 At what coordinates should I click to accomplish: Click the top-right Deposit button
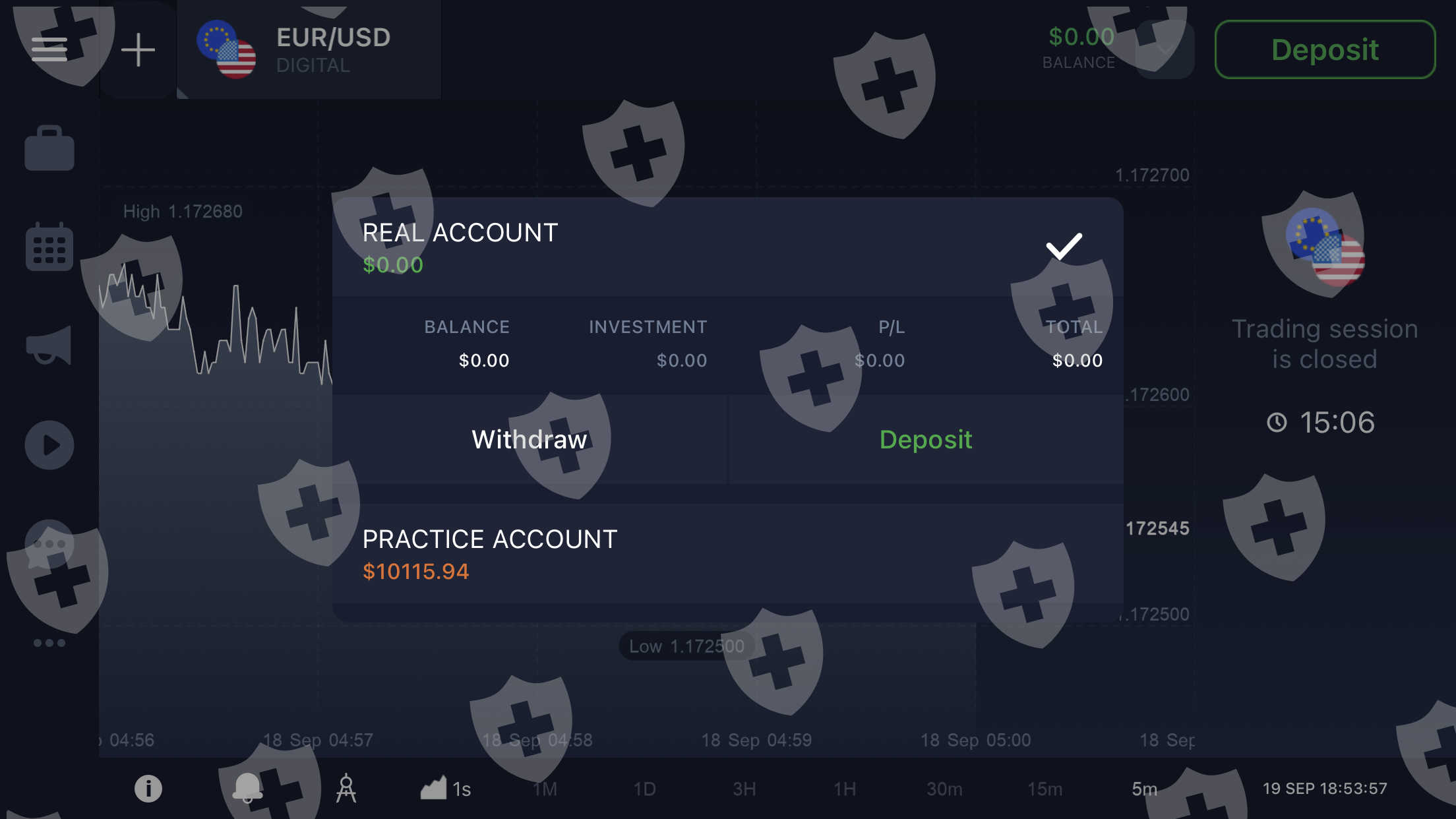click(x=1325, y=49)
